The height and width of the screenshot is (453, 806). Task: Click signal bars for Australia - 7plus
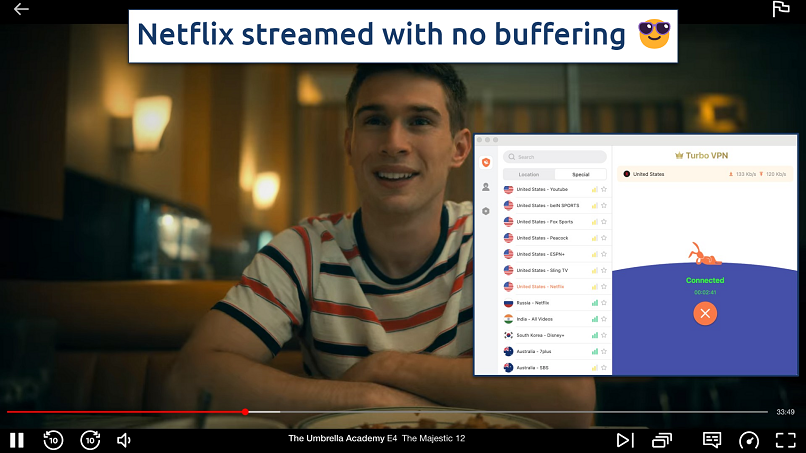595,352
